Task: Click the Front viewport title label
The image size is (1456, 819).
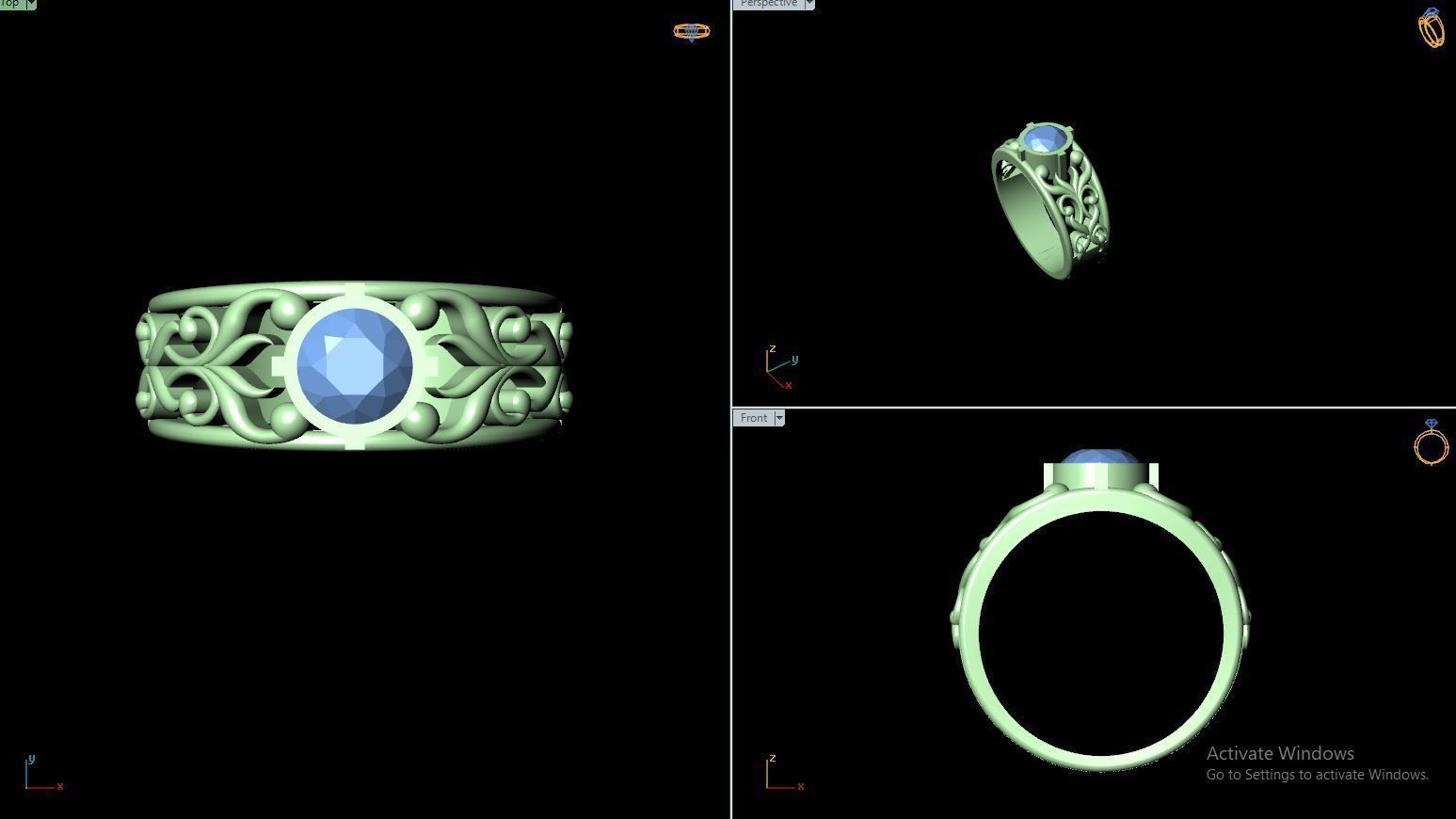Action: tap(753, 418)
